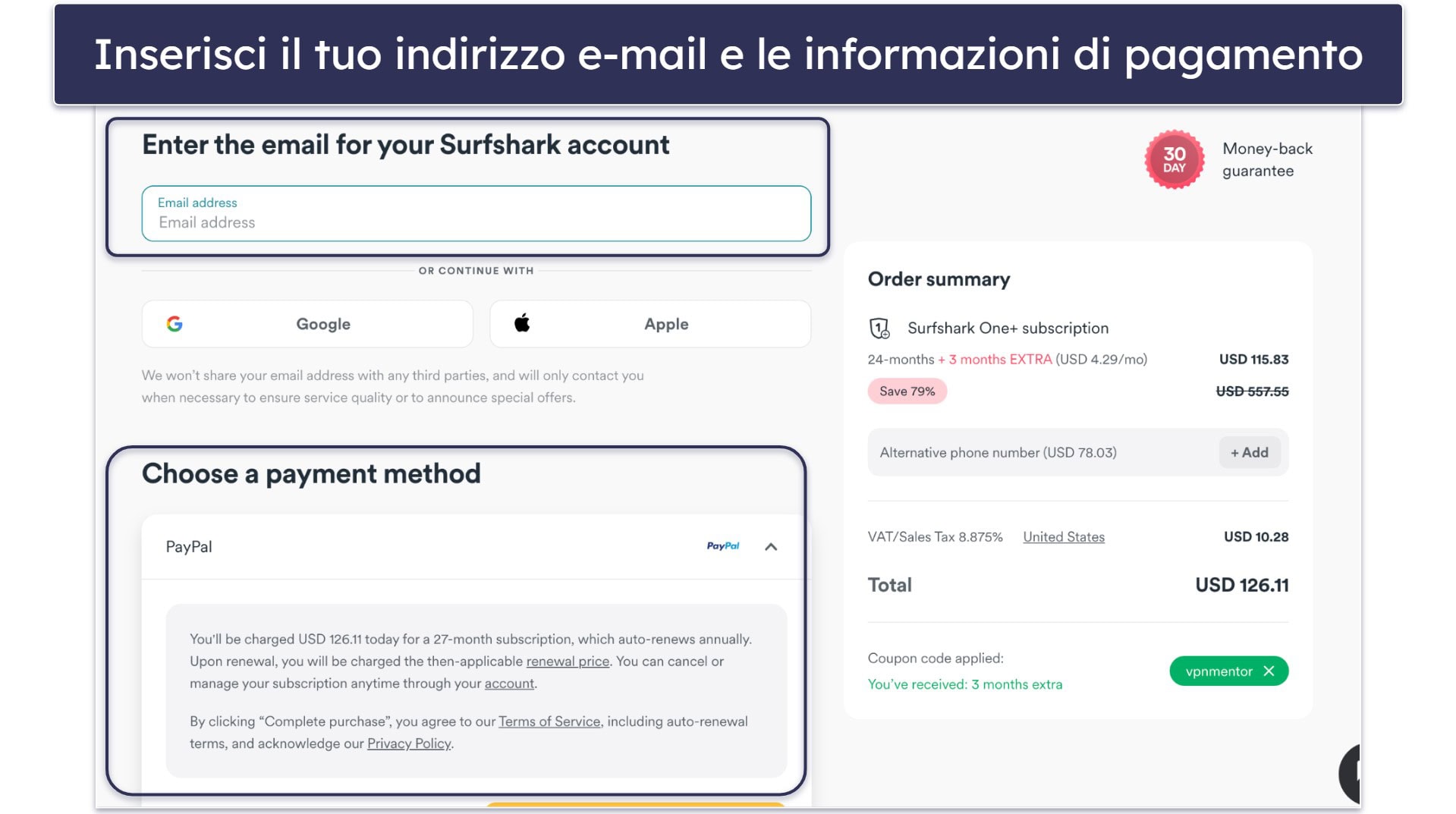Image resolution: width=1456 pixels, height=814 pixels.
Task: Change the United States tax country
Action: coord(1063,537)
